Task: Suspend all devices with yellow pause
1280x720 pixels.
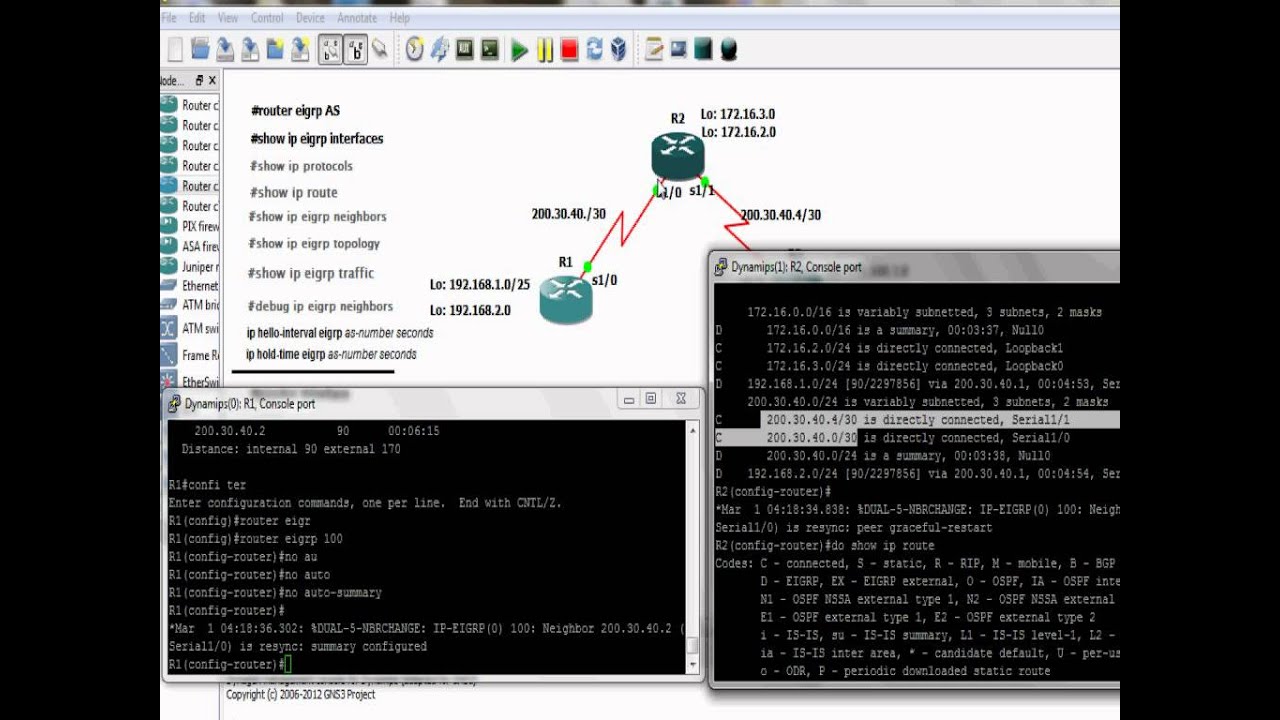Action: tap(545, 49)
